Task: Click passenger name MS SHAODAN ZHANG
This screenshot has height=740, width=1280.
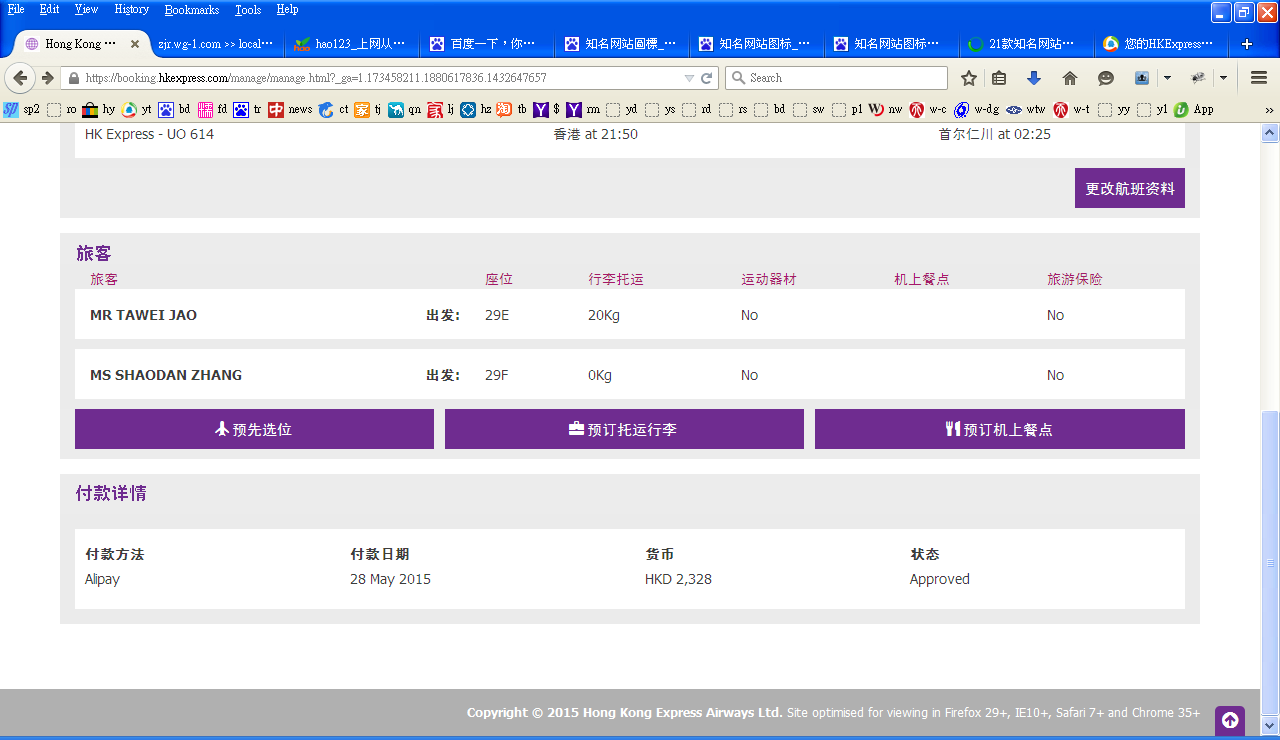Action: click(166, 375)
